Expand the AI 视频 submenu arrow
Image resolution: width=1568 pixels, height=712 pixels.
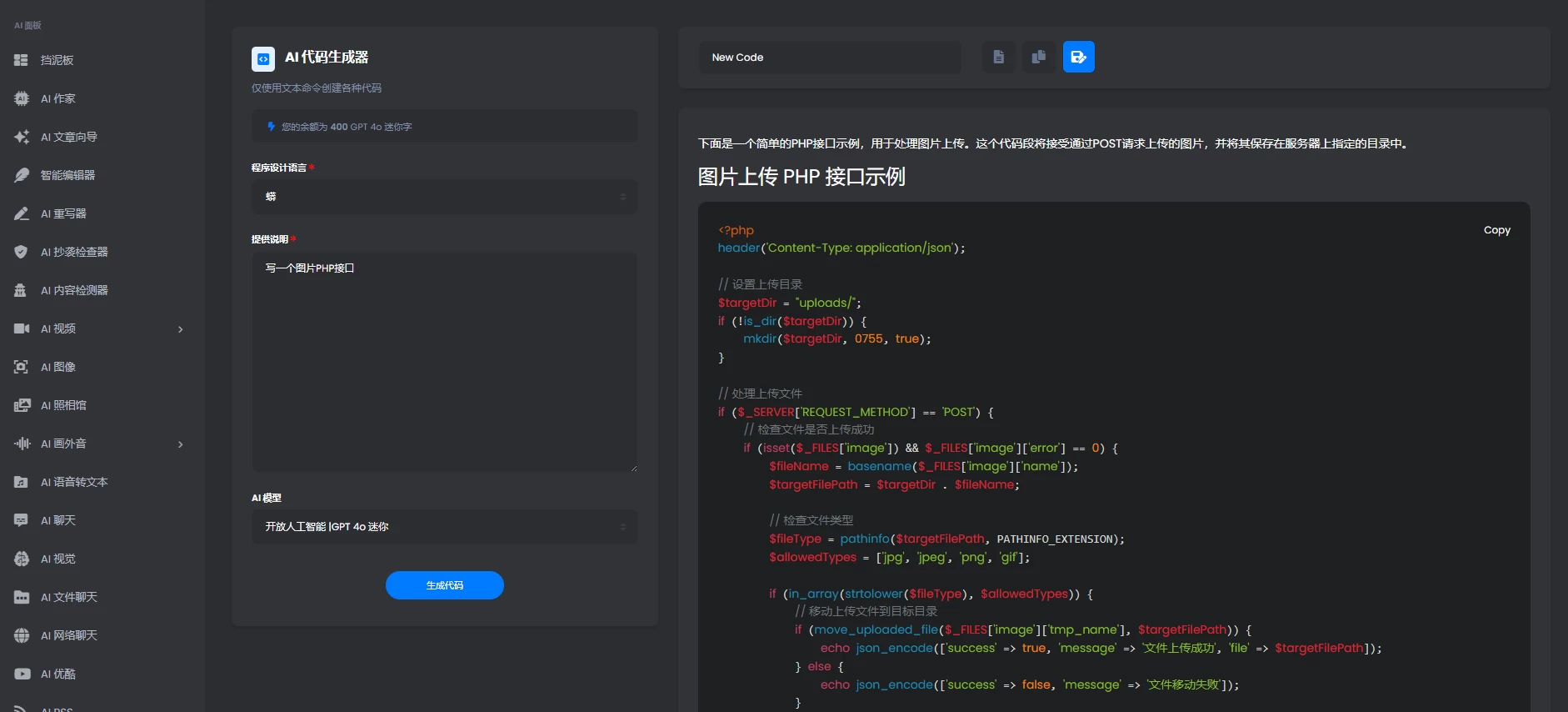[181, 329]
